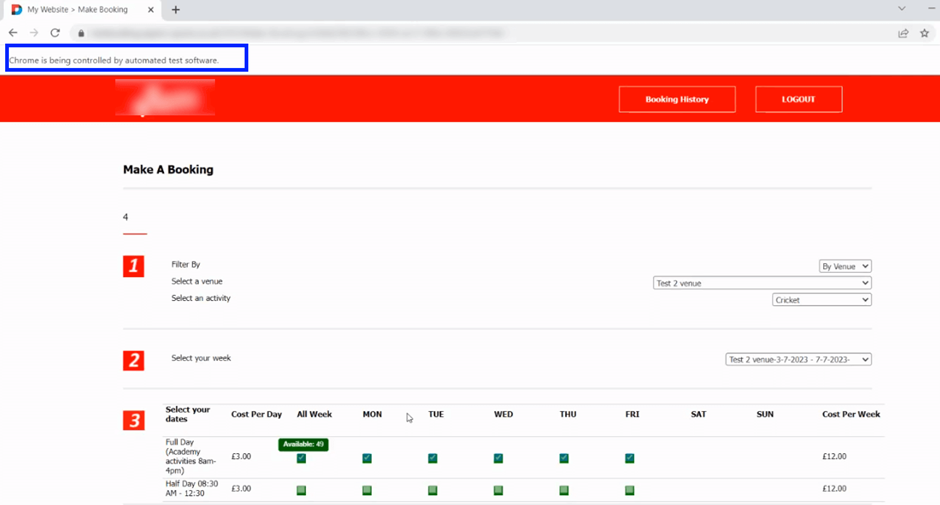Check Half Day FRI checkbox

pyautogui.click(x=629, y=490)
